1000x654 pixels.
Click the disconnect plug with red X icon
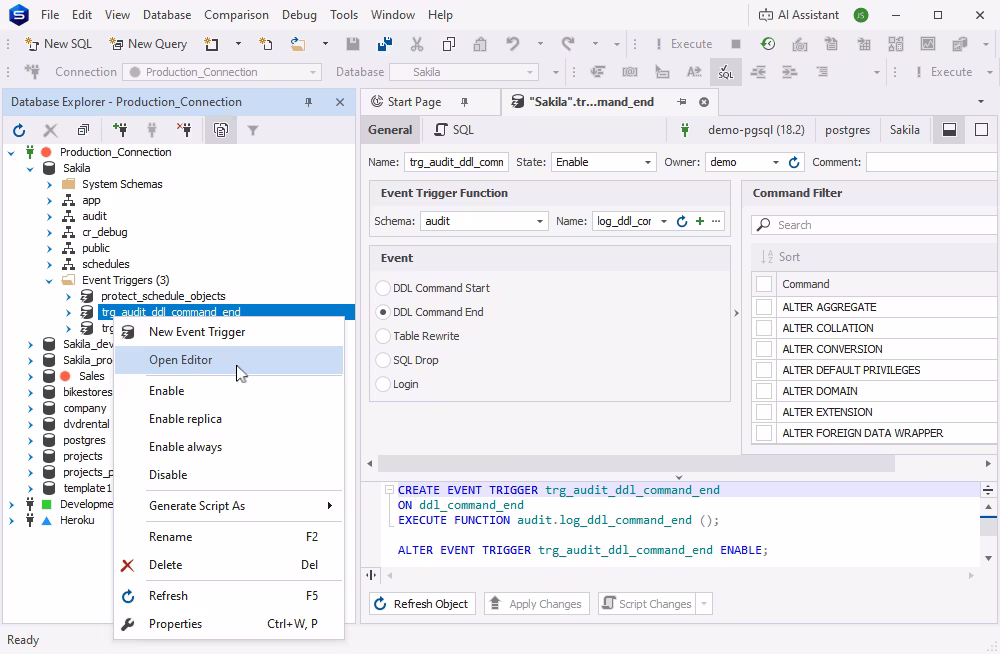tap(184, 130)
